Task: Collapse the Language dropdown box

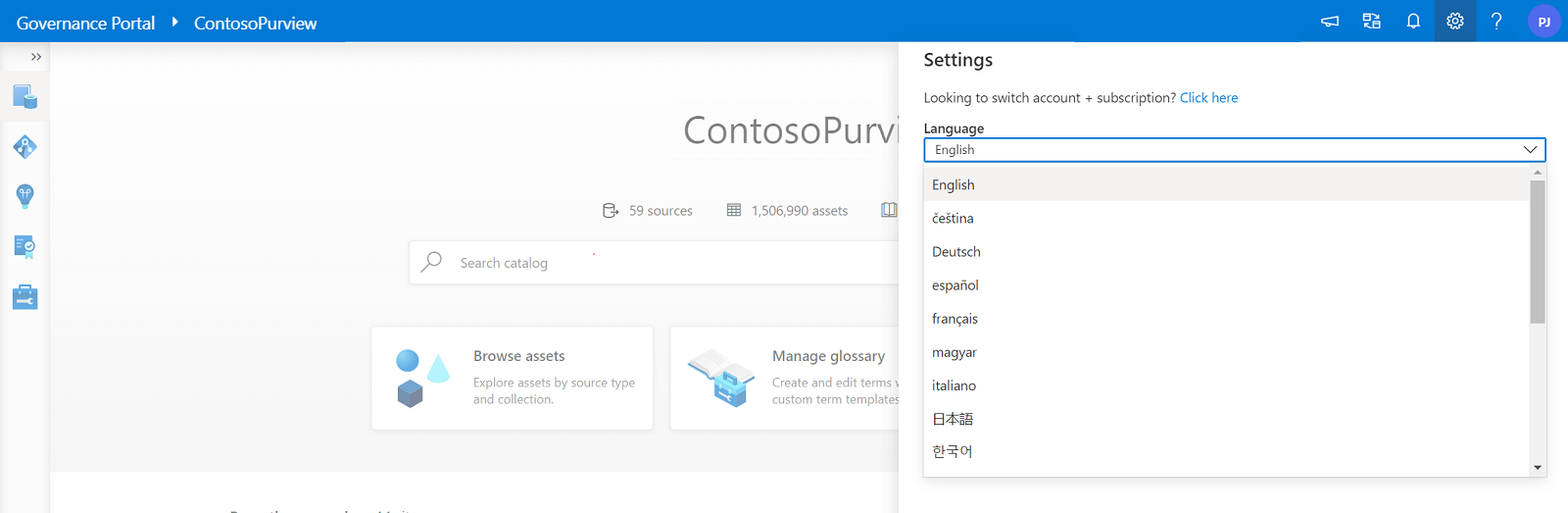Action: click(x=1235, y=149)
